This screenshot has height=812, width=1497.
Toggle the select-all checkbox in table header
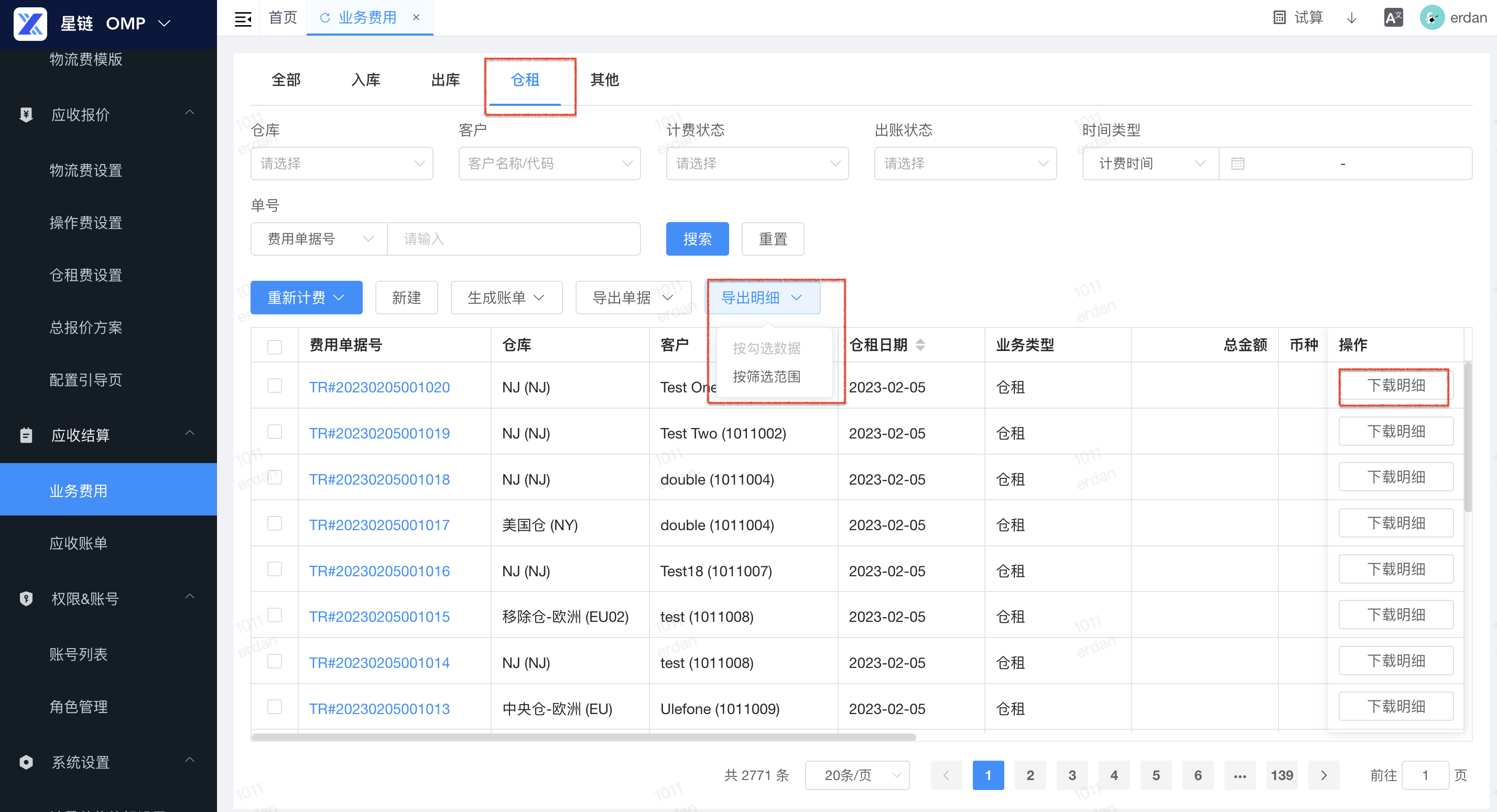(x=274, y=347)
